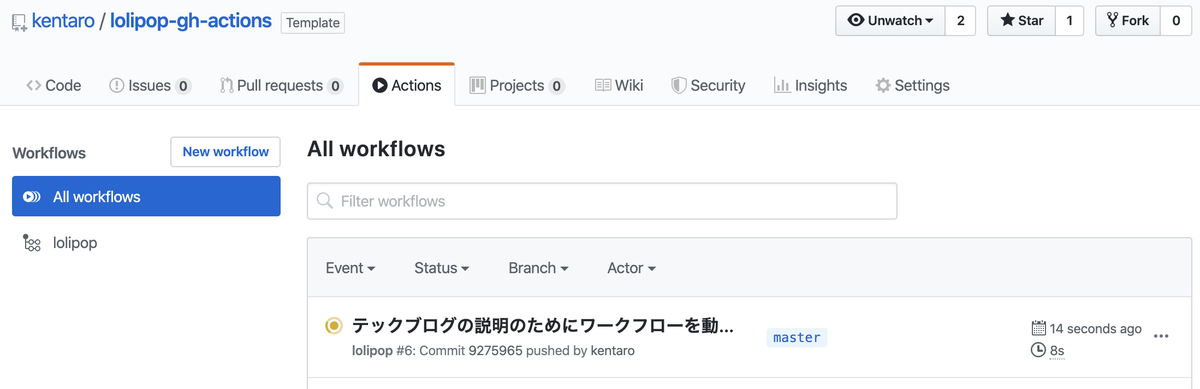Open the Actor filter dropdown
The image size is (1200, 389).
pyautogui.click(x=631, y=268)
